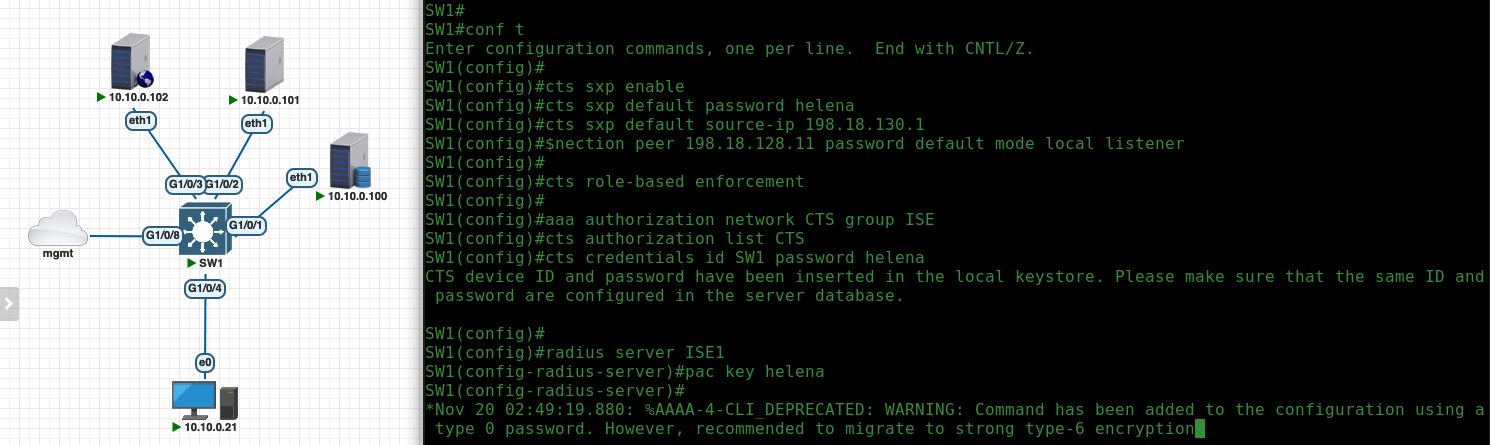Select the SW1 switch icon

tap(204, 231)
